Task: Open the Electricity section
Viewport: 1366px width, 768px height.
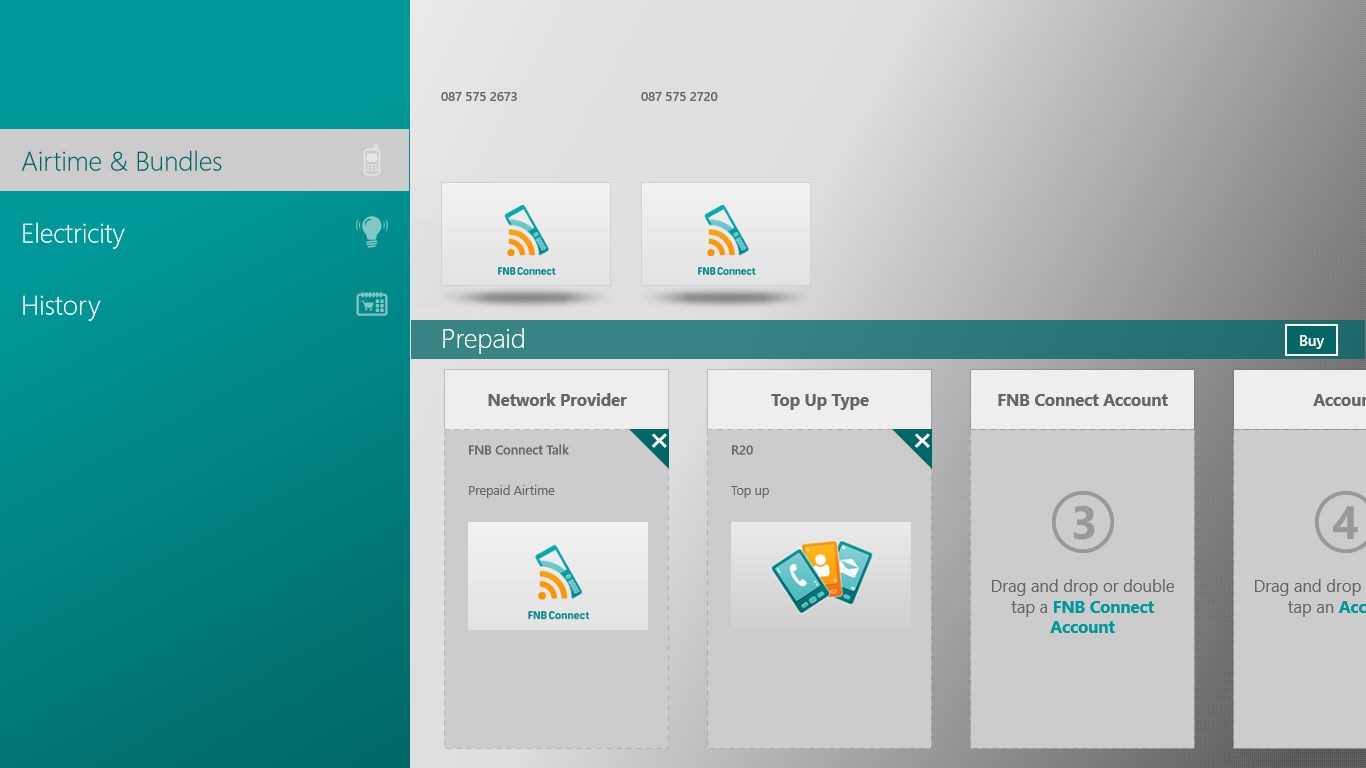Action: (x=204, y=233)
